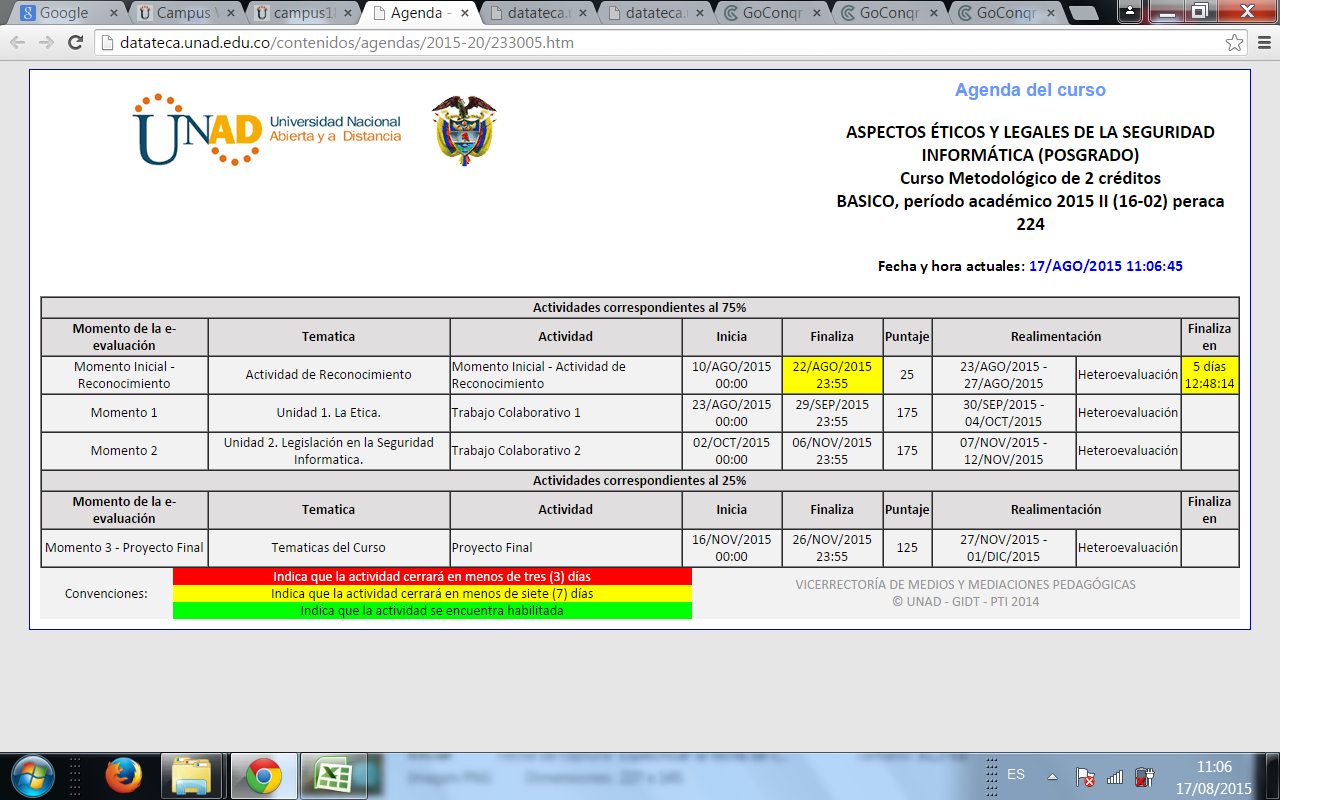Click the 'Proyecto Final' activity cell

pyautogui.click(x=566, y=547)
